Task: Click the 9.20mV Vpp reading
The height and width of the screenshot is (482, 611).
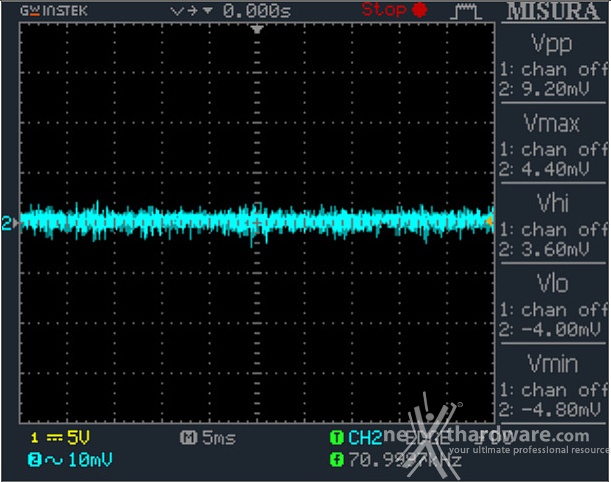Action: pyautogui.click(x=555, y=90)
